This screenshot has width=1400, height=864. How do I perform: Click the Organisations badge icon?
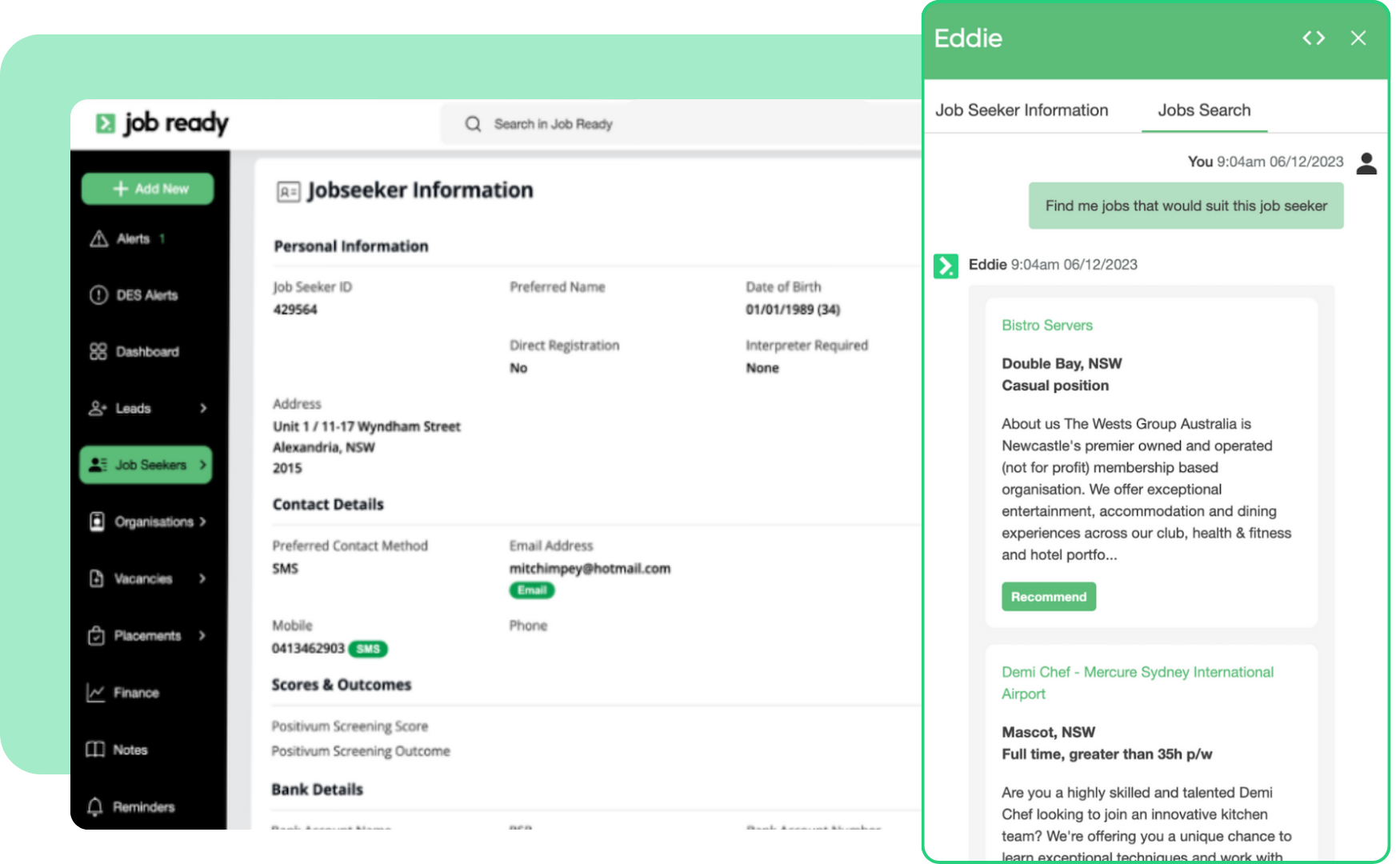point(97,522)
